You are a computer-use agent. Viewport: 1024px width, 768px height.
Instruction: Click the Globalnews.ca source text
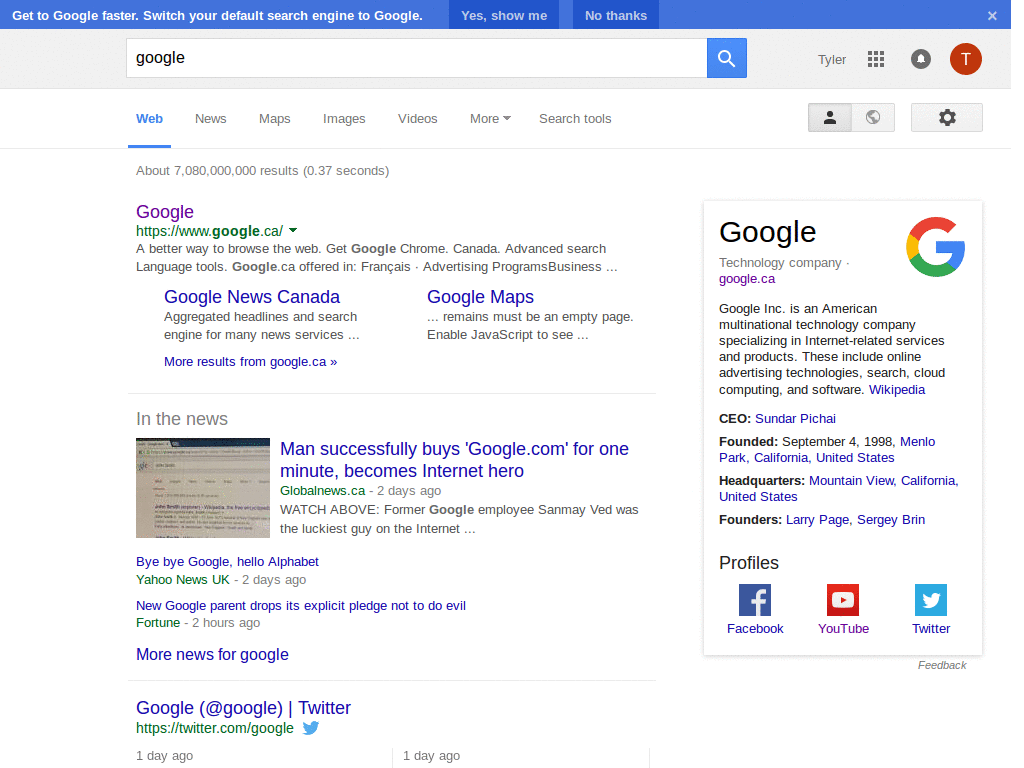323,490
